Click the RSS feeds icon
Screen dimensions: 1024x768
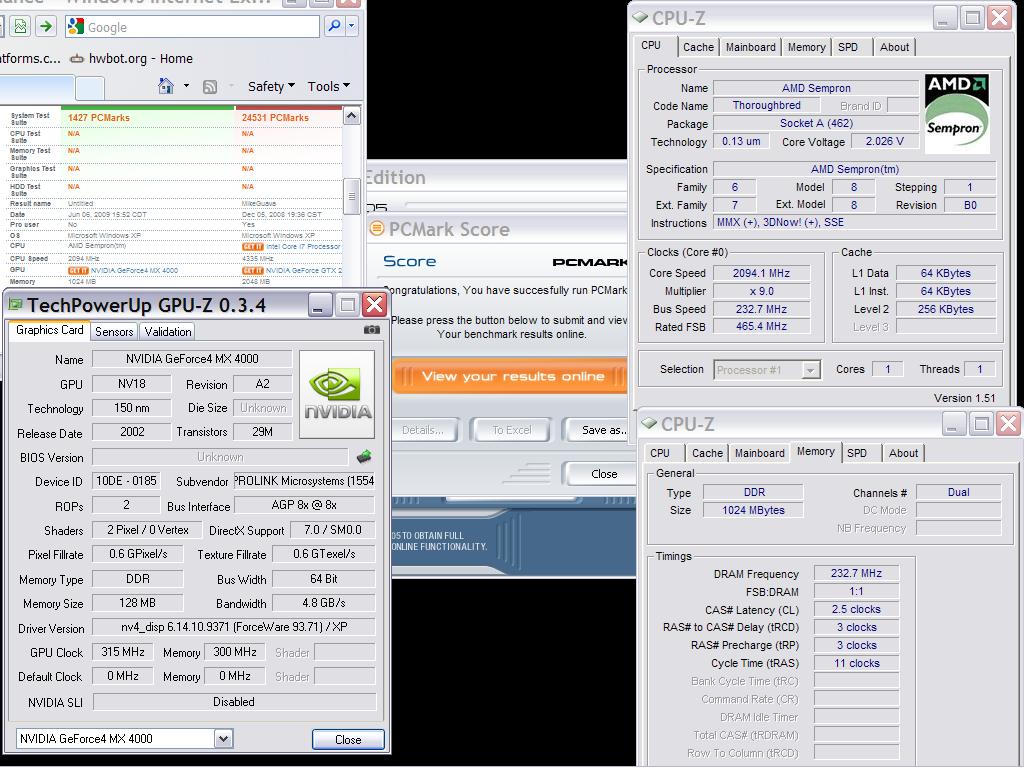point(210,86)
